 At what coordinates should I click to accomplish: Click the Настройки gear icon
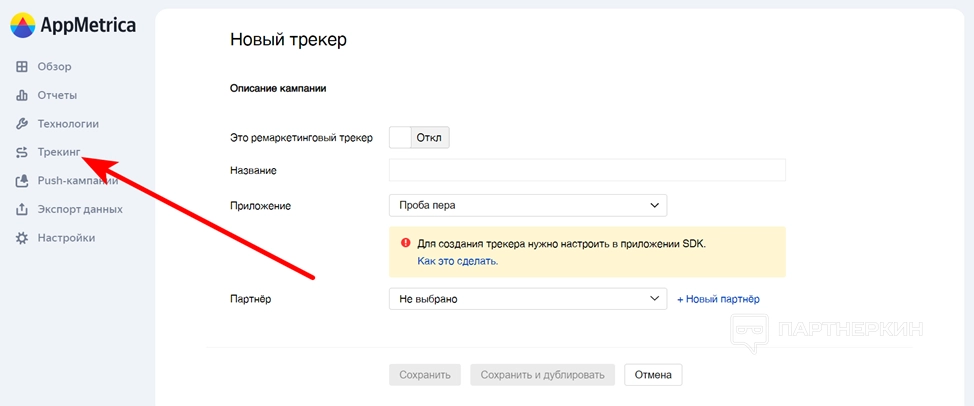pos(22,238)
